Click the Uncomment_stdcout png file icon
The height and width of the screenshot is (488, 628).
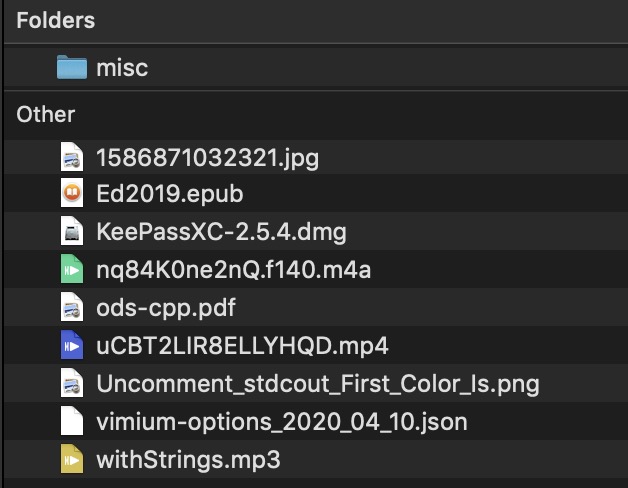(71, 384)
